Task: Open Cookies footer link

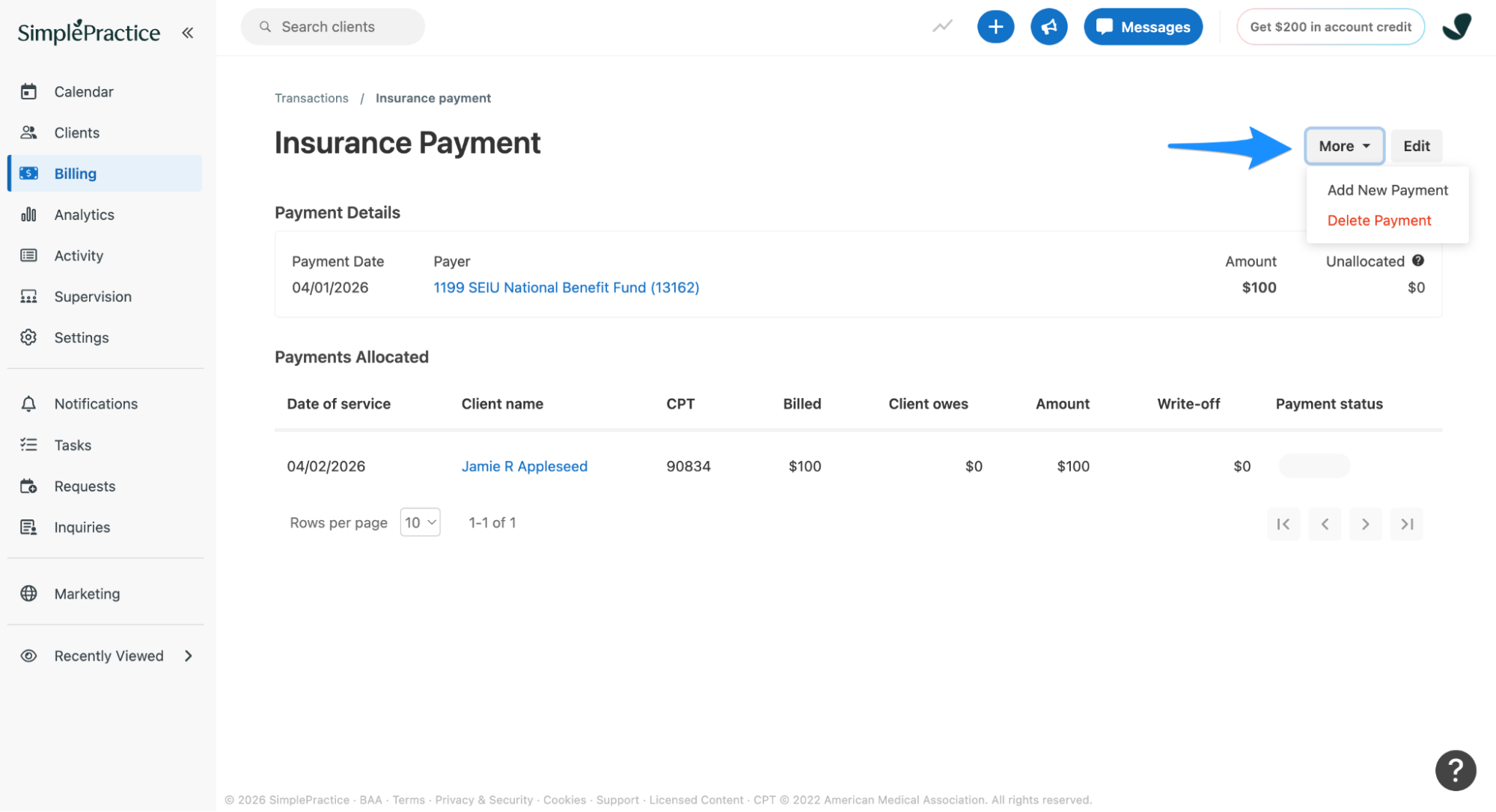Action: point(564,800)
